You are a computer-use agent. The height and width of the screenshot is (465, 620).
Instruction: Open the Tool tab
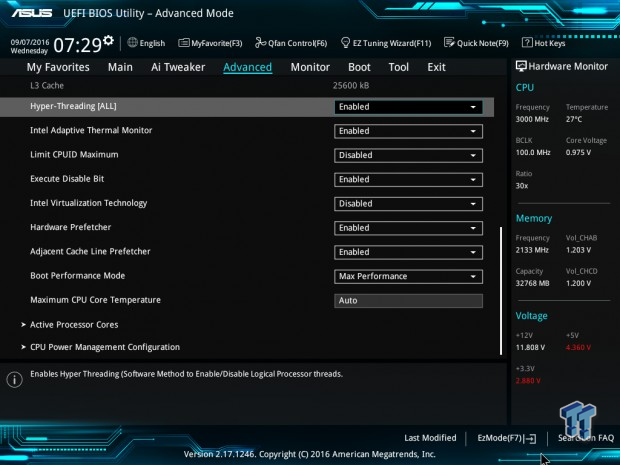click(x=399, y=67)
